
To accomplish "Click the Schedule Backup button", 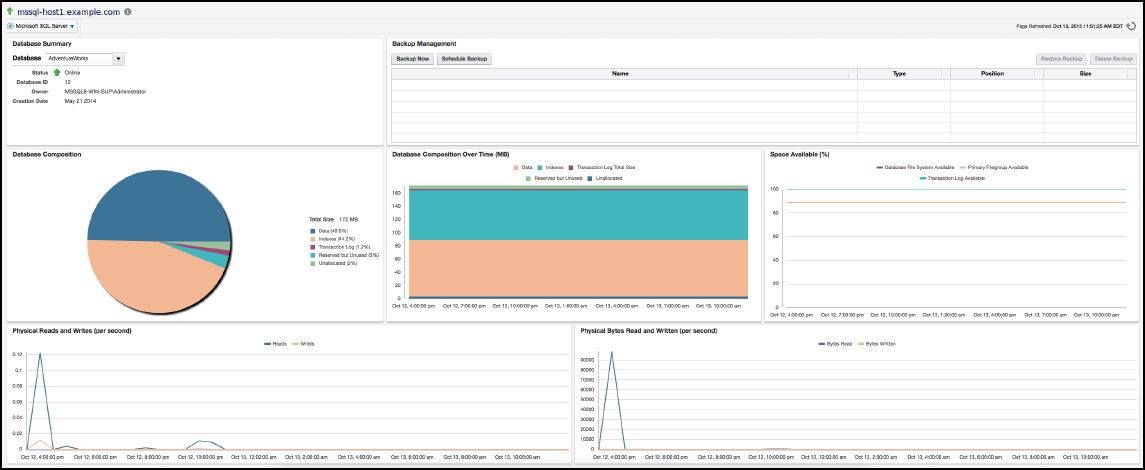I will tap(464, 58).
